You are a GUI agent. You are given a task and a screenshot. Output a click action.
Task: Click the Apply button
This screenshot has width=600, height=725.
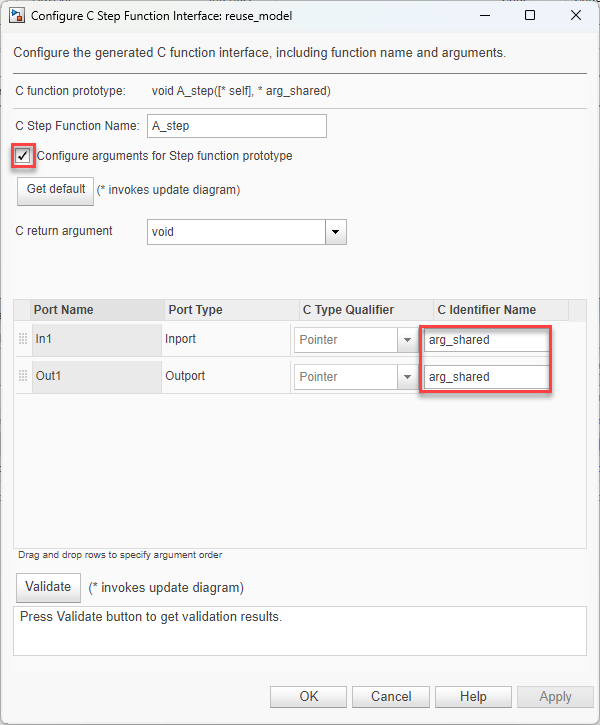click(555, 697)
